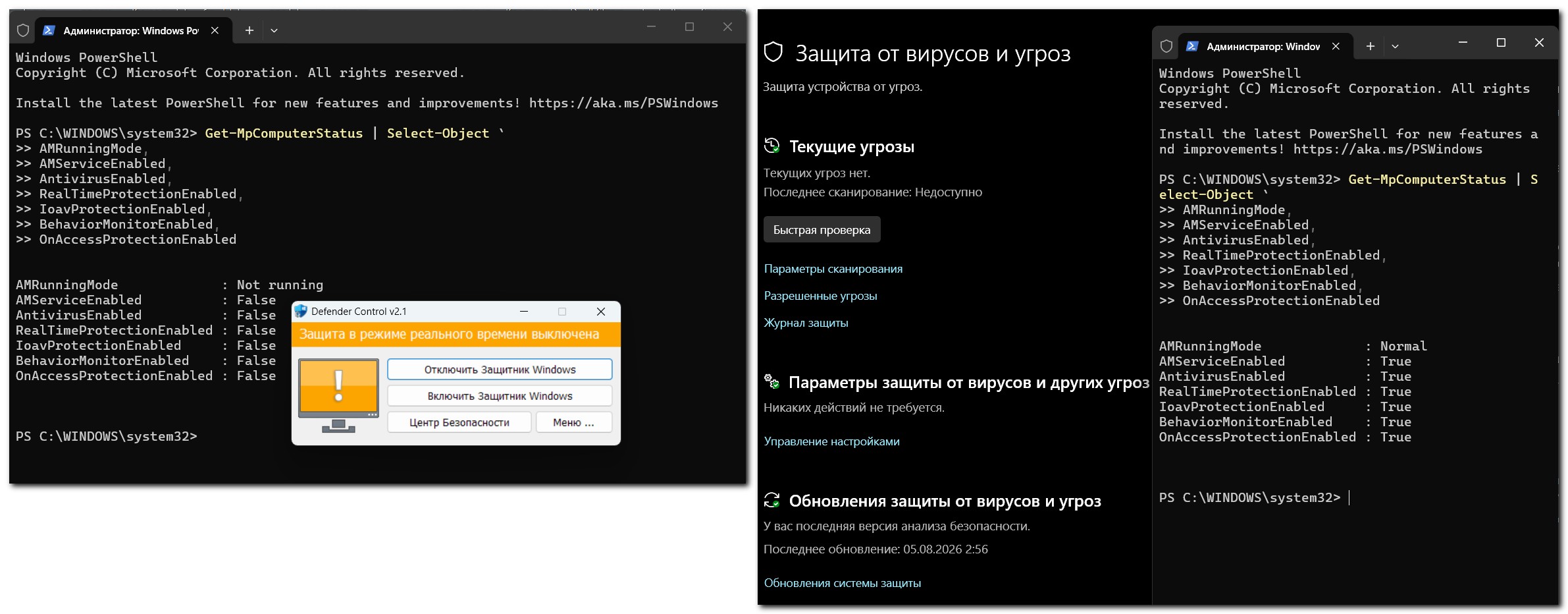
Task: Click the admin shield icon in the True-results PowerShell window
Action: (1166, 46)
